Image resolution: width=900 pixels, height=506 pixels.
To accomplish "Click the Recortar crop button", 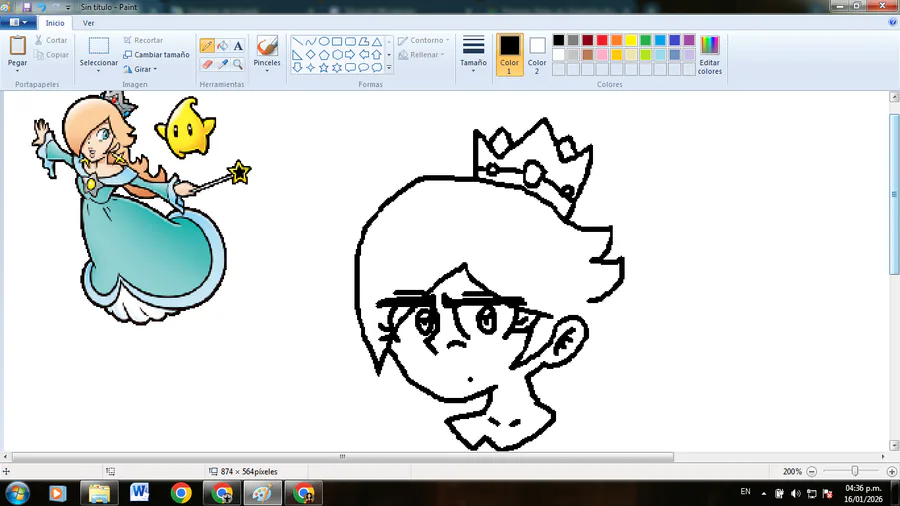I will [x=143, y=40].
